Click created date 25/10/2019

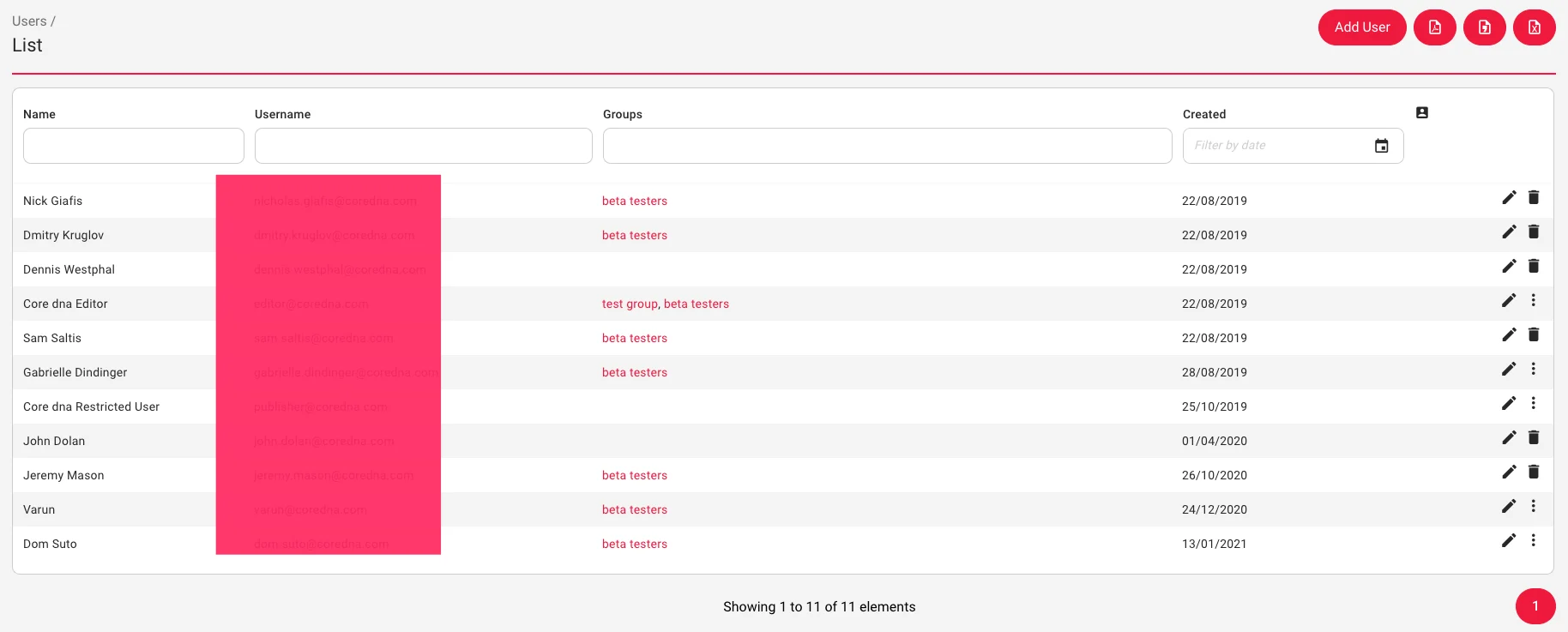tap(1215, 406)
